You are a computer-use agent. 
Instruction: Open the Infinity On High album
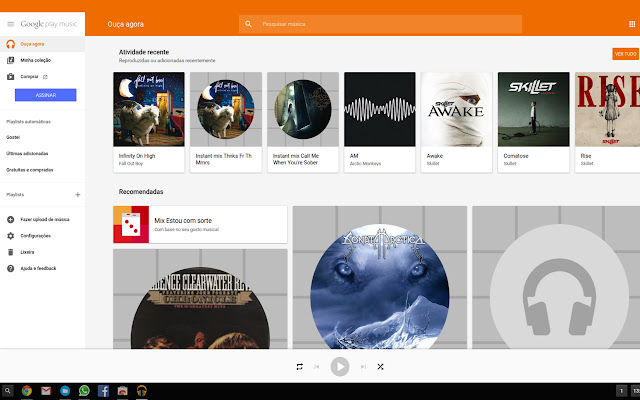click(x=149, y=122)
